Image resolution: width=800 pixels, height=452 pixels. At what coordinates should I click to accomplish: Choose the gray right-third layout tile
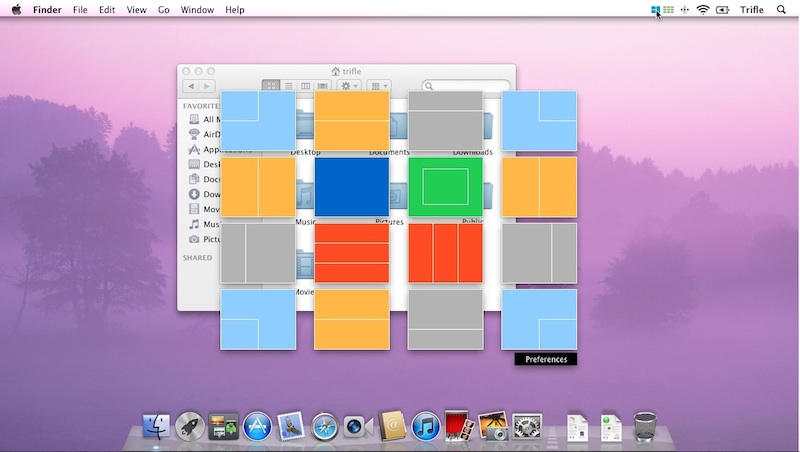[x=539, y=253]
